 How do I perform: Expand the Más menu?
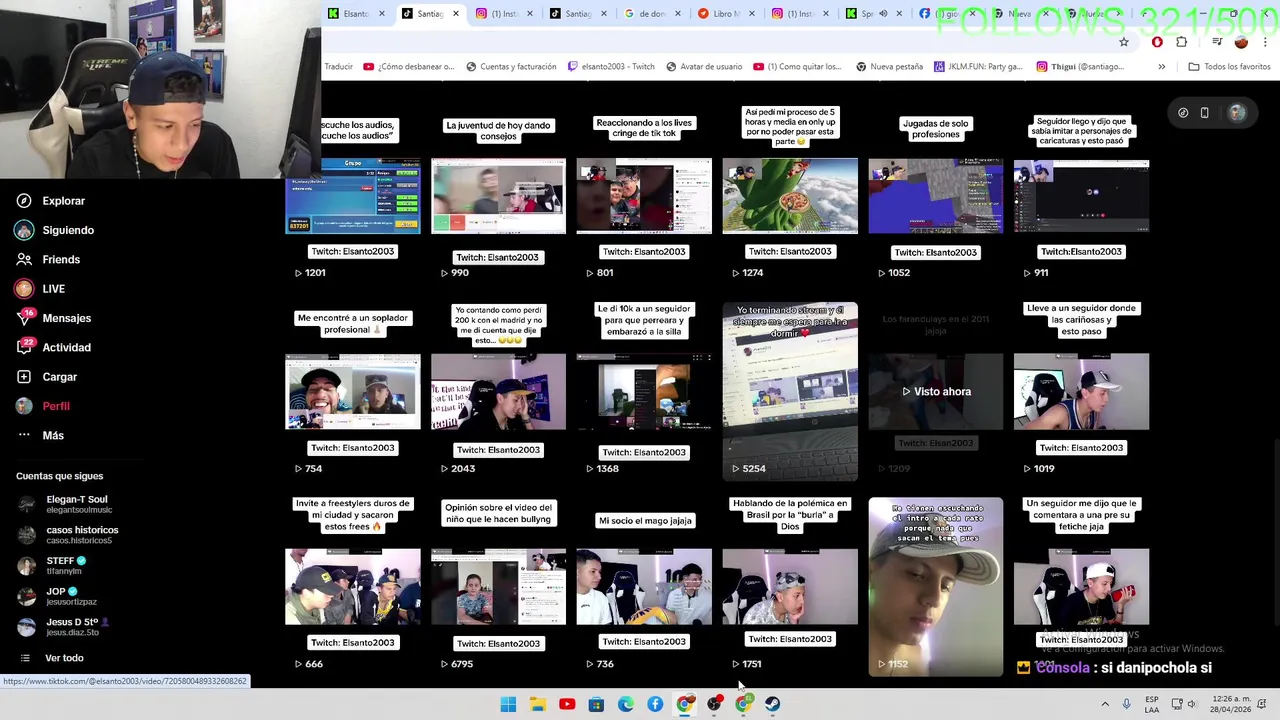40,435
